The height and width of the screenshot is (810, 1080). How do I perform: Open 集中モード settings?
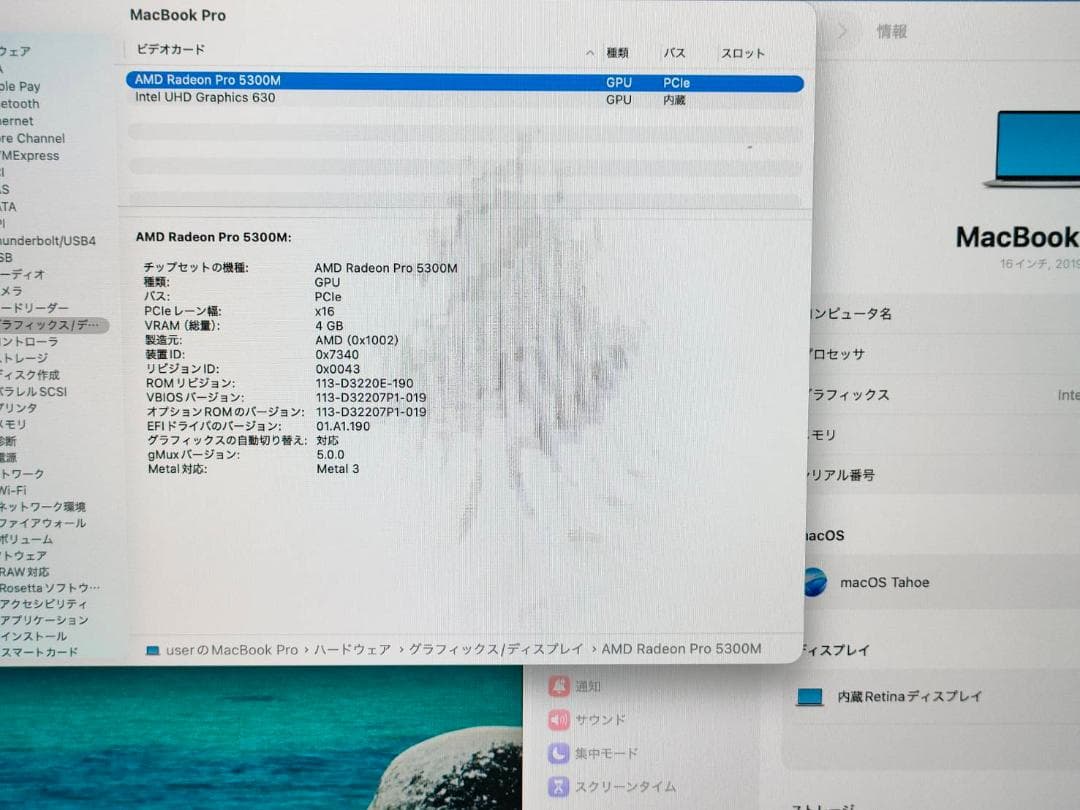click(606, 754)
